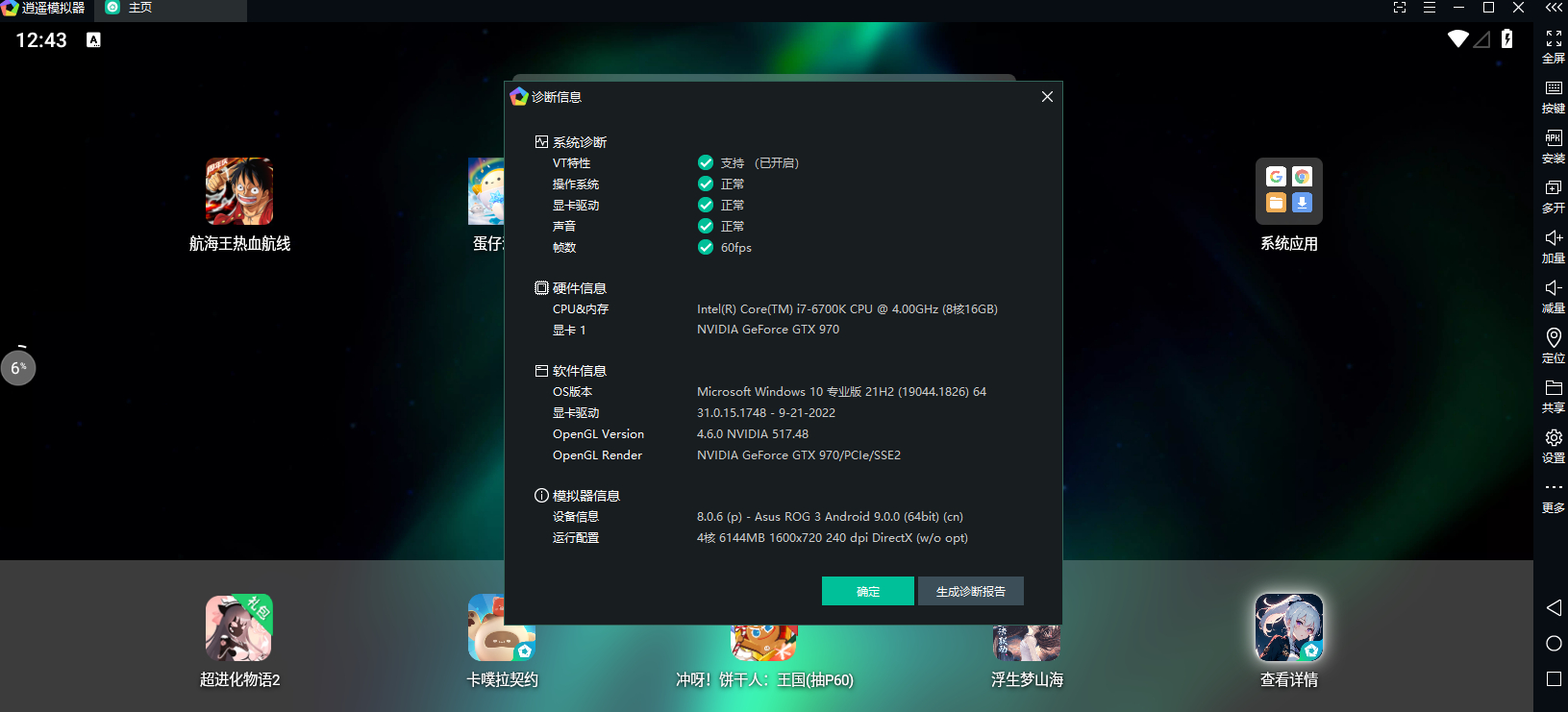Click the driver version 31.0.15.1748 text
1568x712 pixels.
pos(766,413)
